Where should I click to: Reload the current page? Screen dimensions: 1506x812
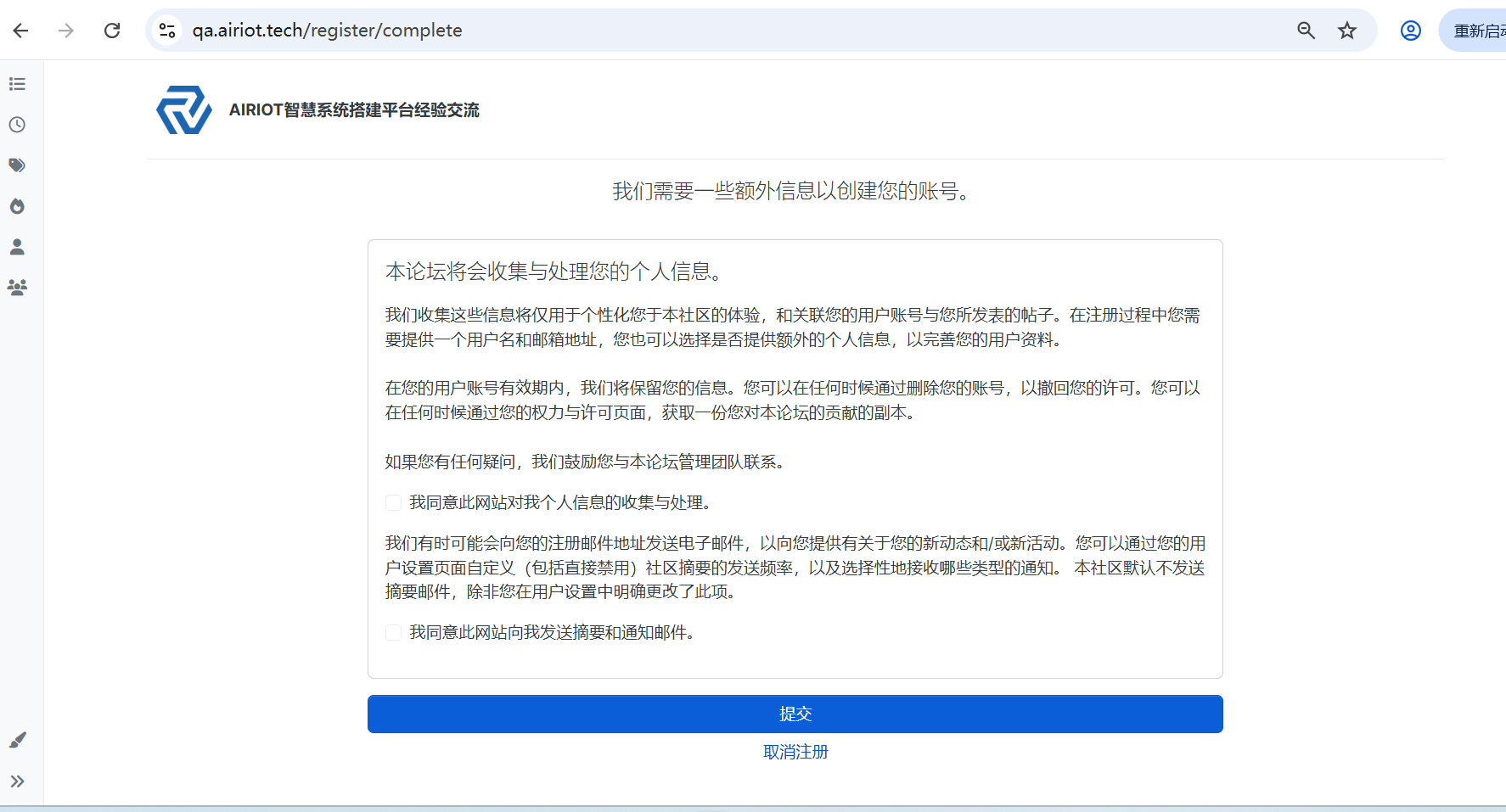(112, 31)
